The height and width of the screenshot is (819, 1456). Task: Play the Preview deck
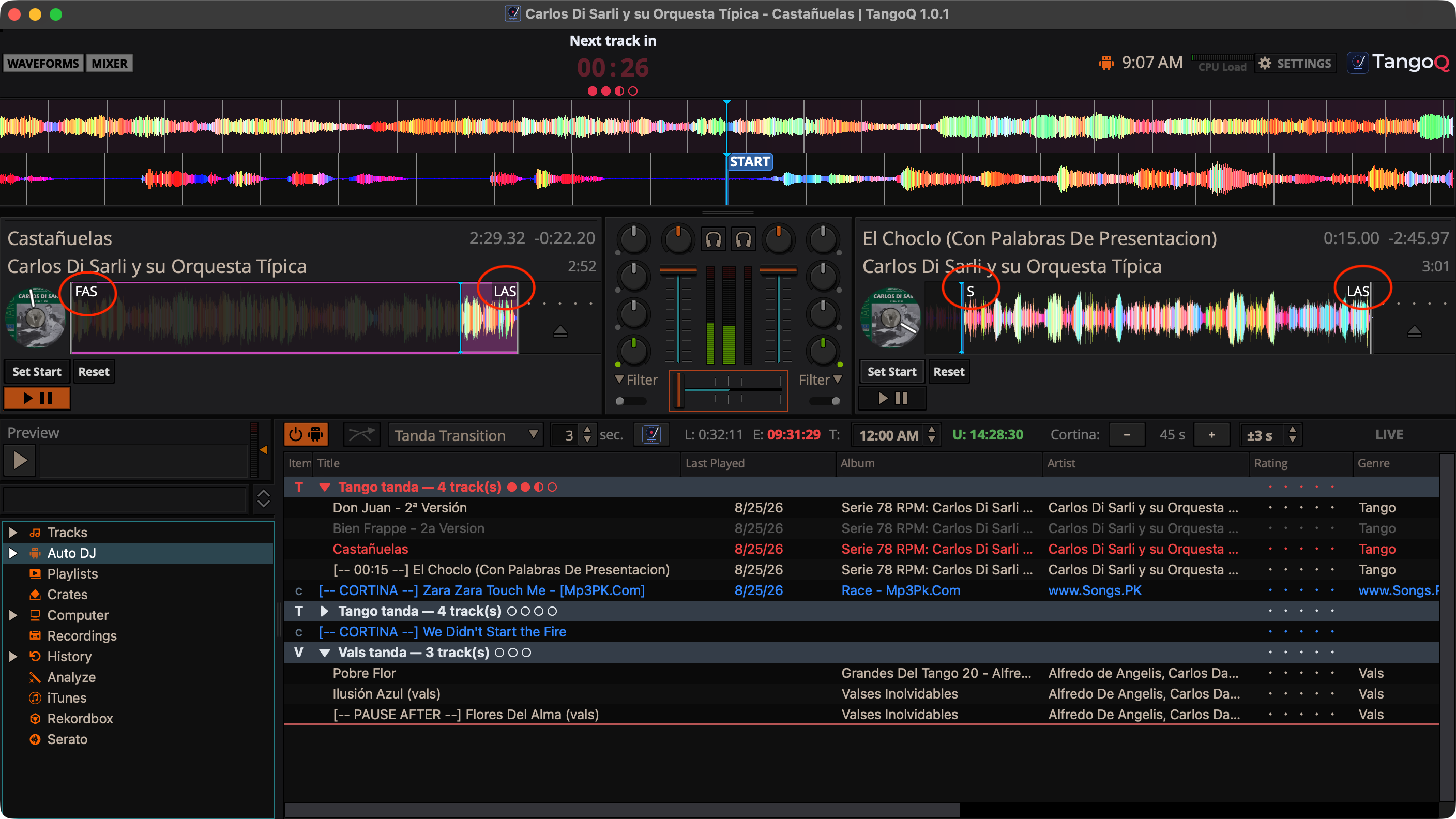tap(20, 460)
